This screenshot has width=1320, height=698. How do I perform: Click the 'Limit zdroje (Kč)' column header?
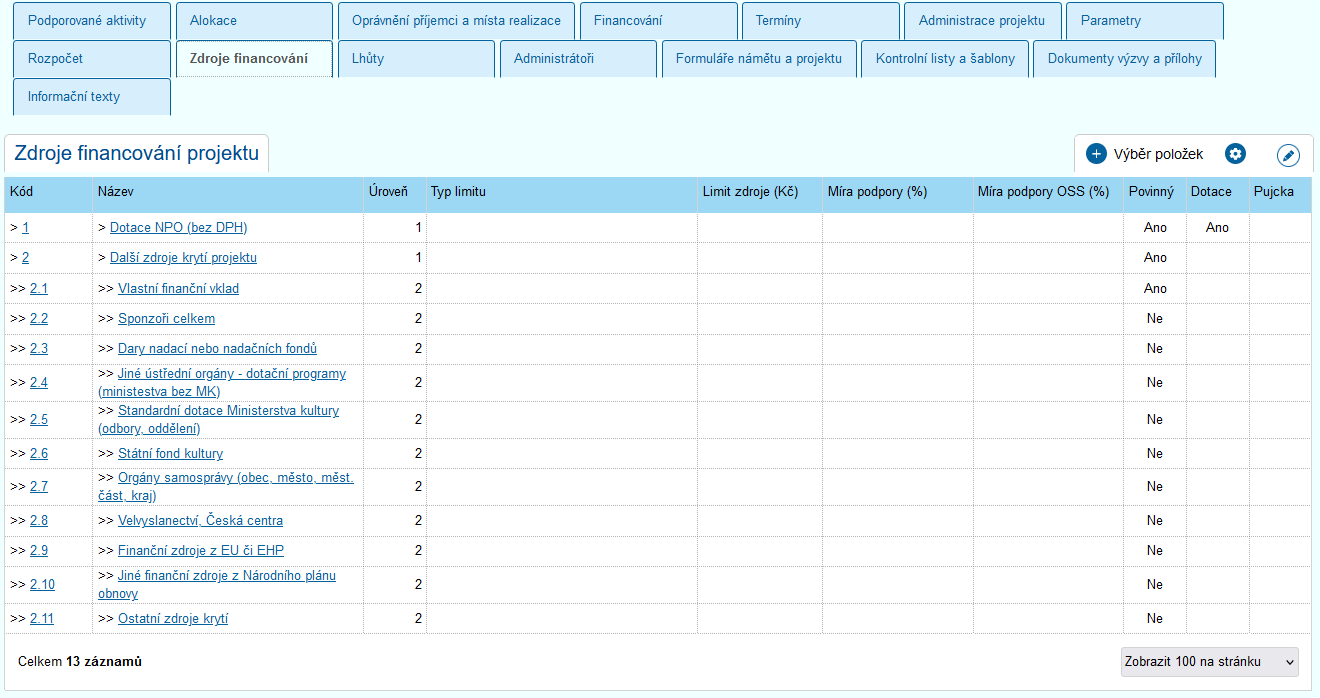[x=750, y=192]
